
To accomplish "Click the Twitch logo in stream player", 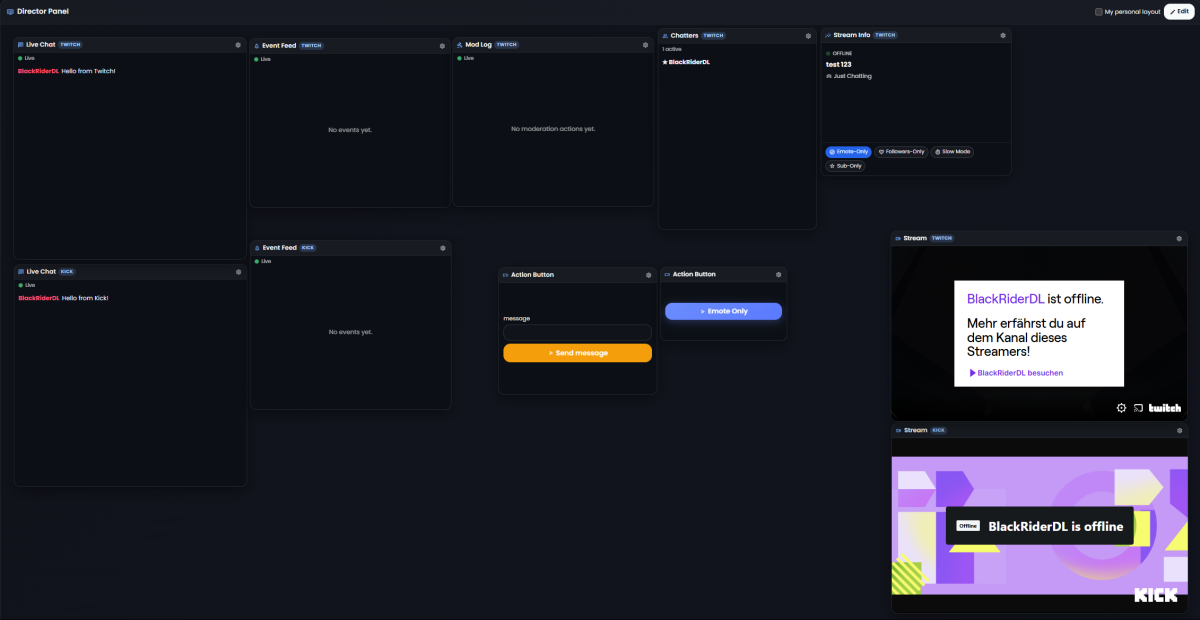I will 1165,408.
